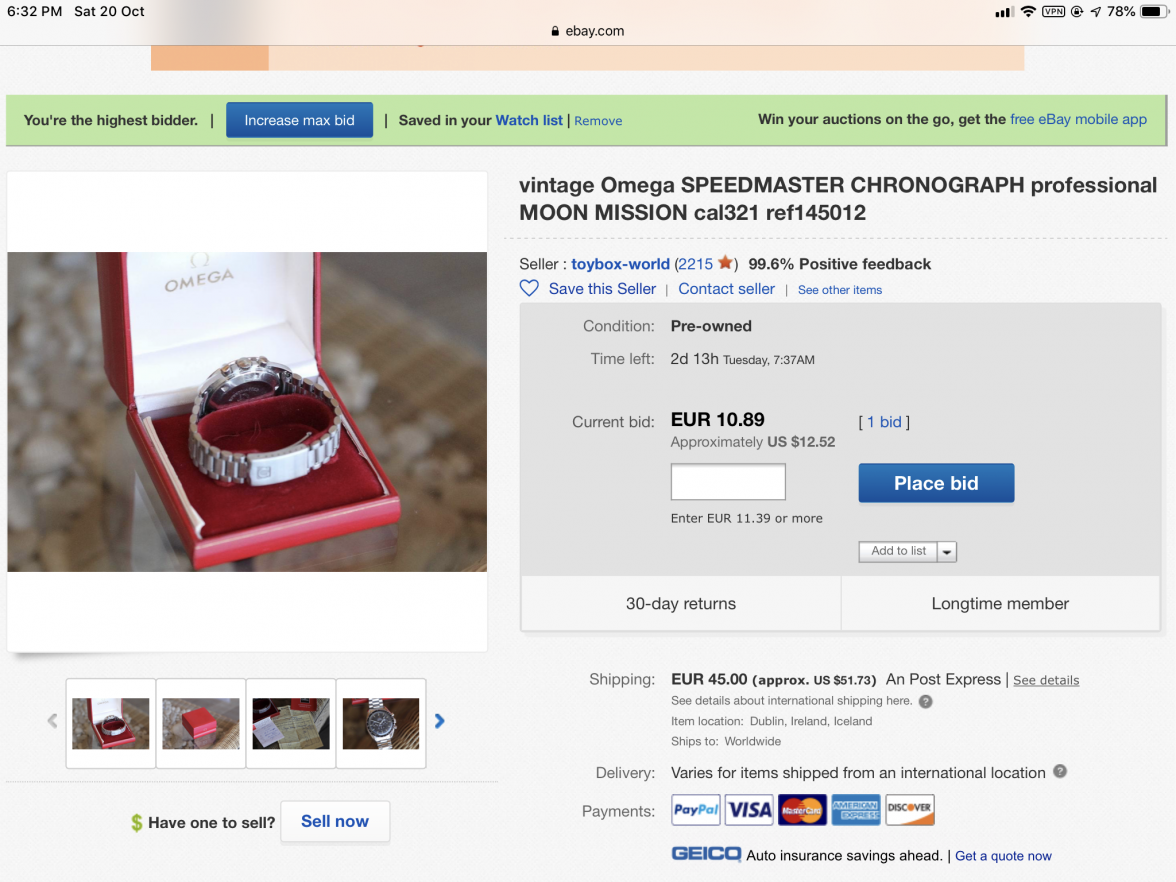
Task: Click the Visa payment icon
Action: click(x=749, y=810)
